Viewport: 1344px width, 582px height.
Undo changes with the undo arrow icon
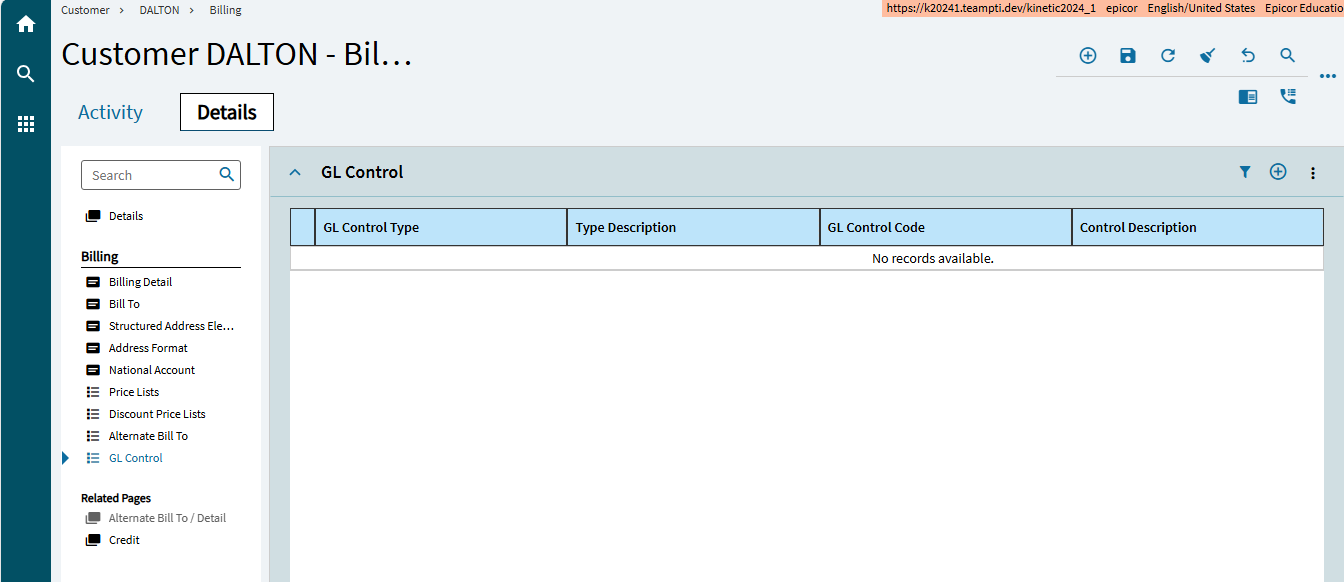click(1248, 56)
